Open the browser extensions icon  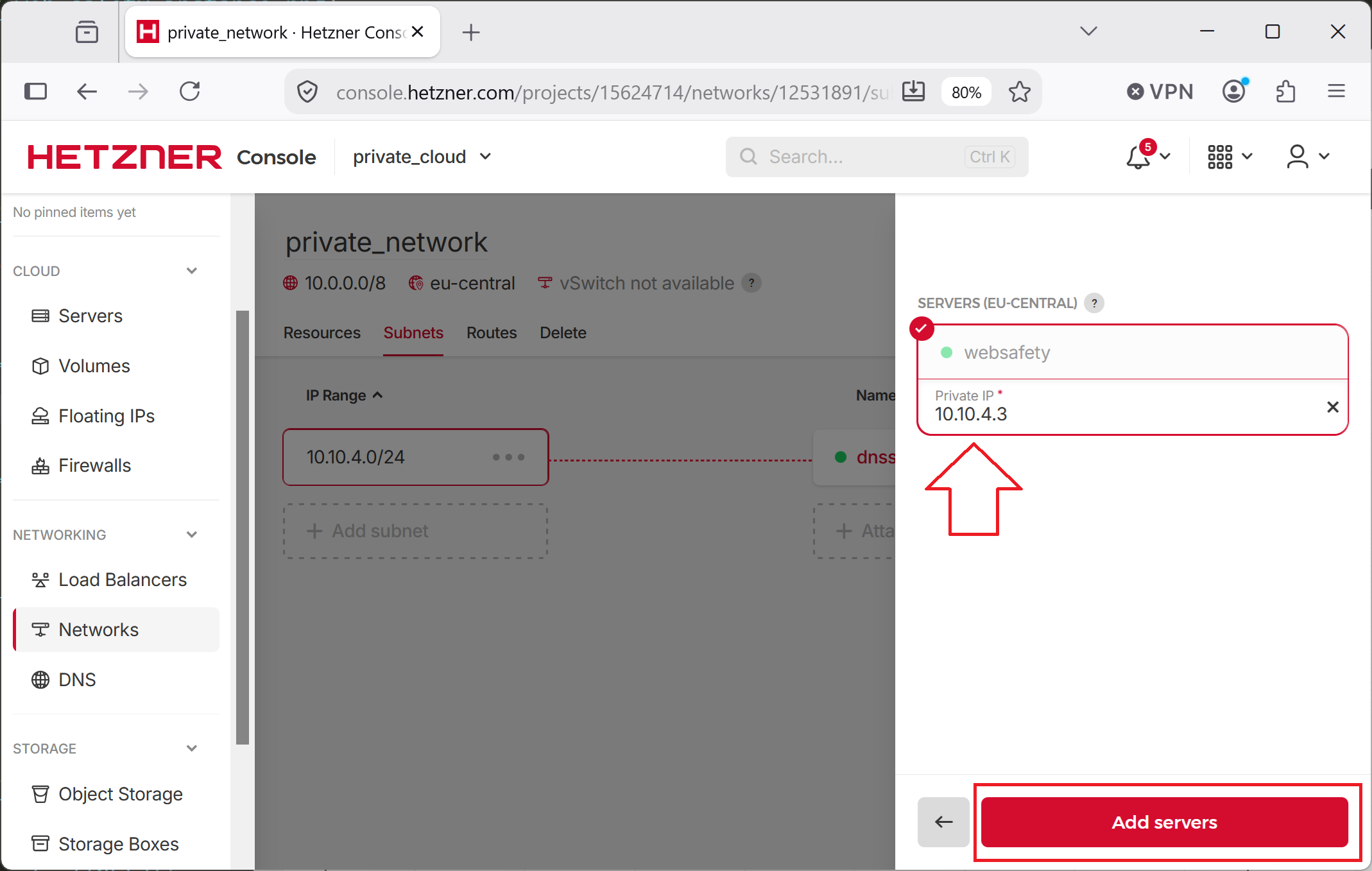tap(1285, 92)
